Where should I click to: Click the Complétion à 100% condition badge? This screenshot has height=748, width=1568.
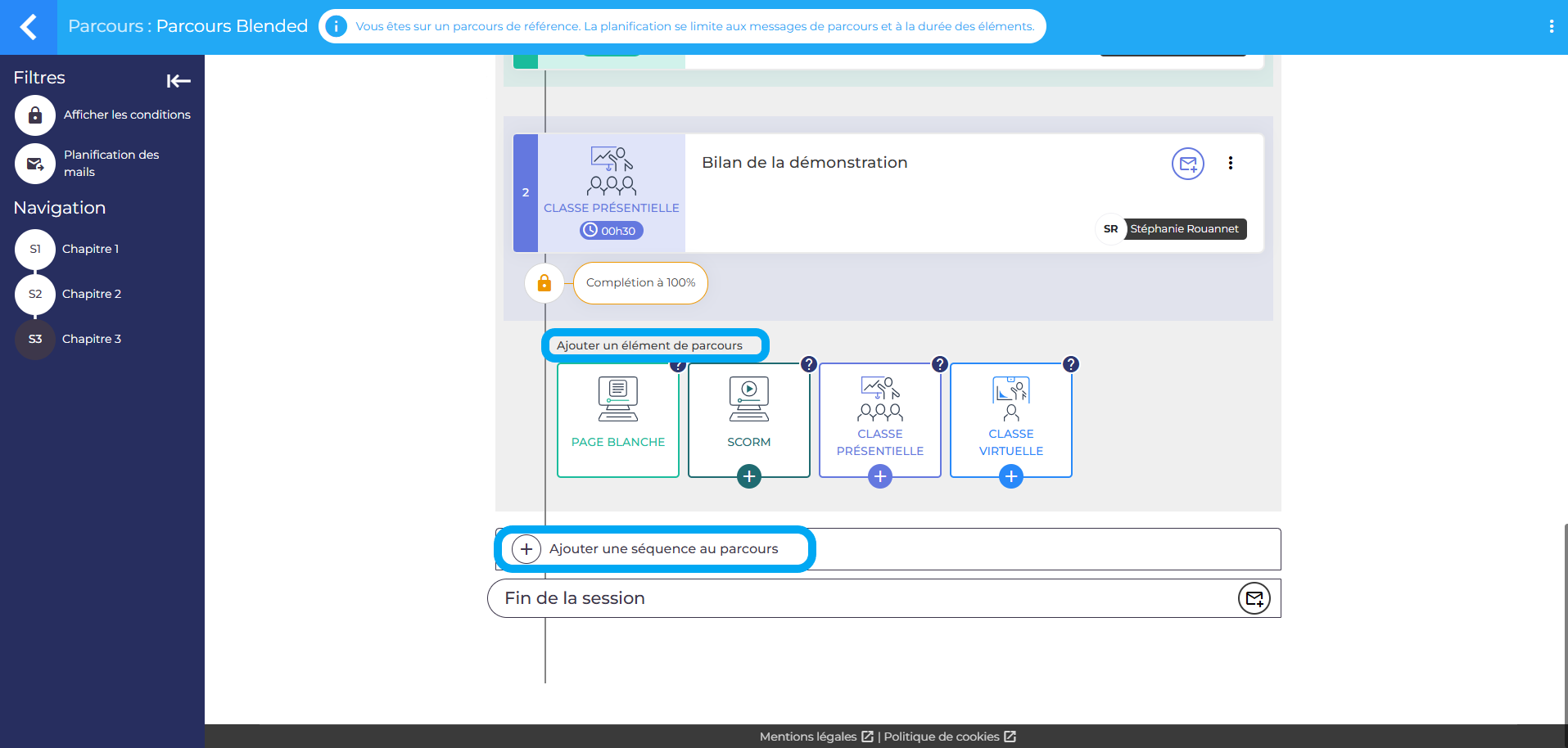pyautogui.click(x=640, y=283)
